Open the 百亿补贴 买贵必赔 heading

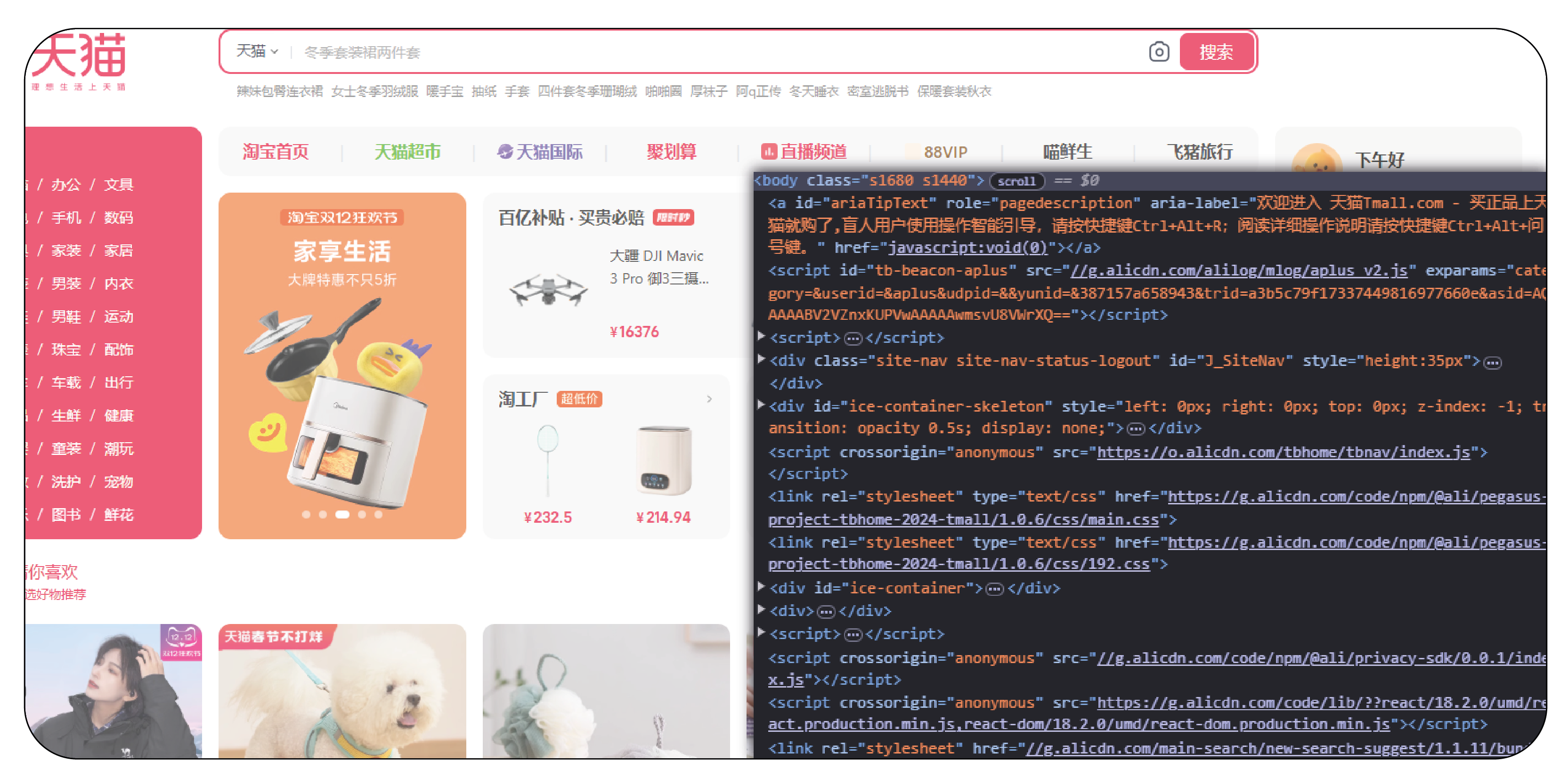[x=571, y=217]
